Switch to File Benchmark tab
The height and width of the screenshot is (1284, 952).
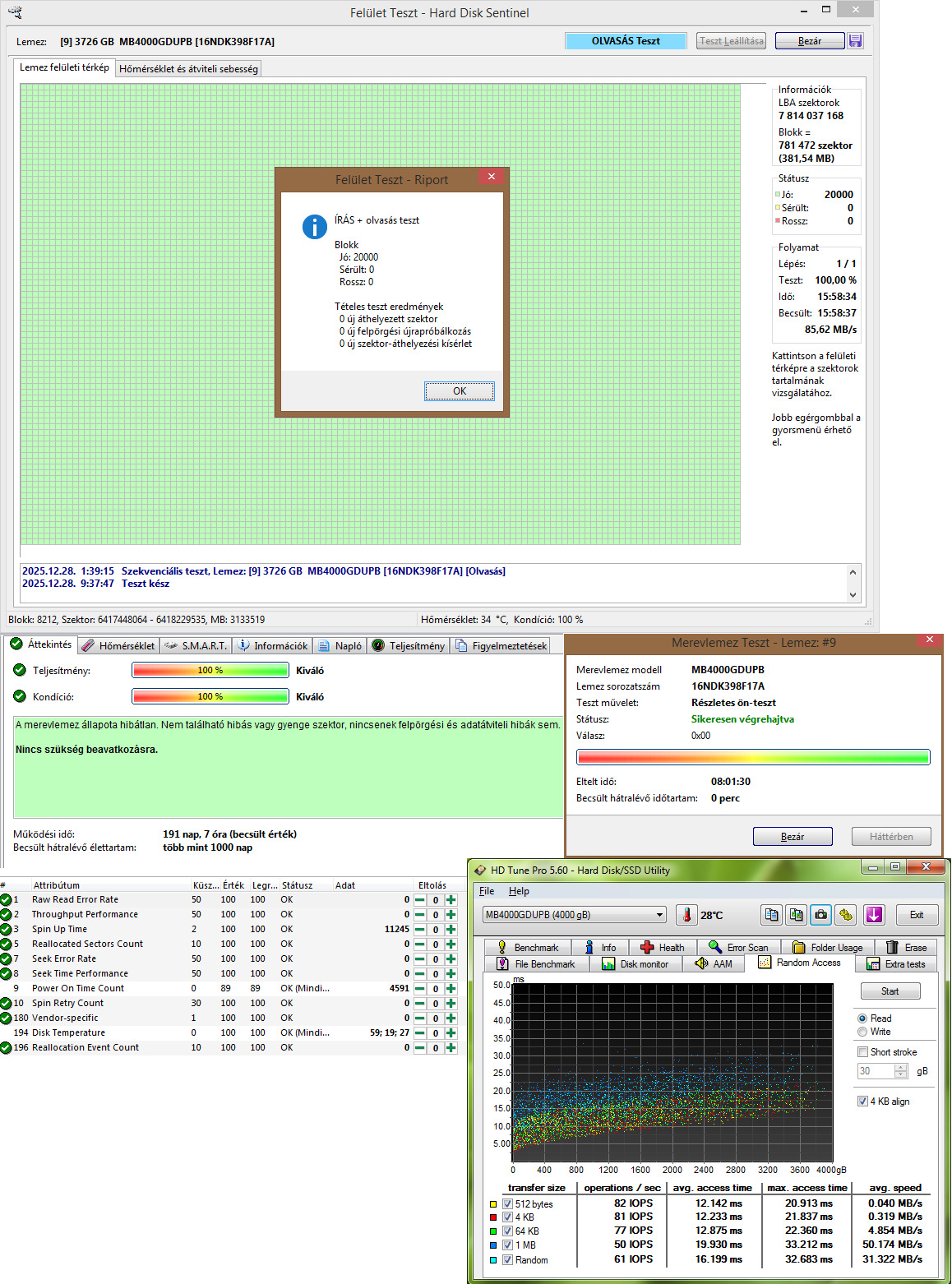(536, 964)
